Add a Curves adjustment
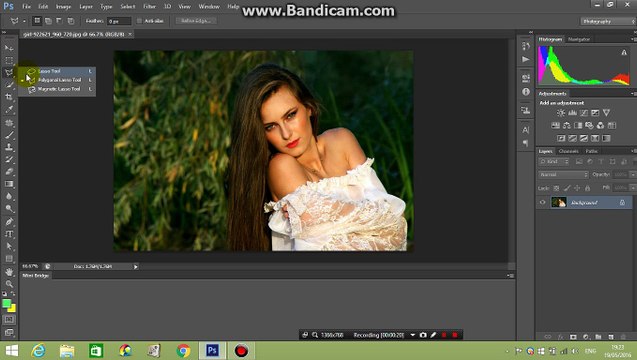Viewport: 637px width, 360px height. pos(584,113)
